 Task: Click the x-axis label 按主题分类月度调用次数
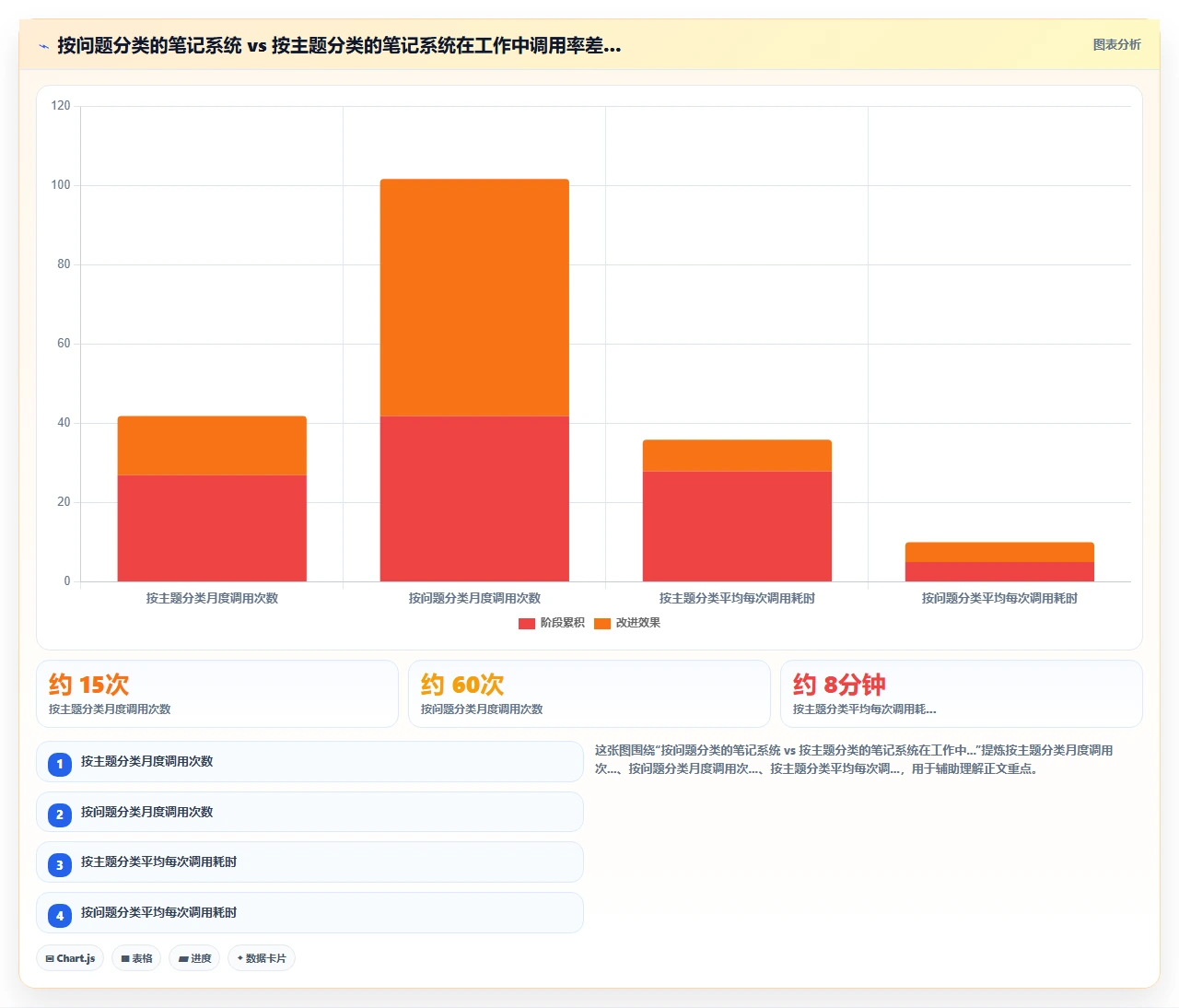(212, 598)
